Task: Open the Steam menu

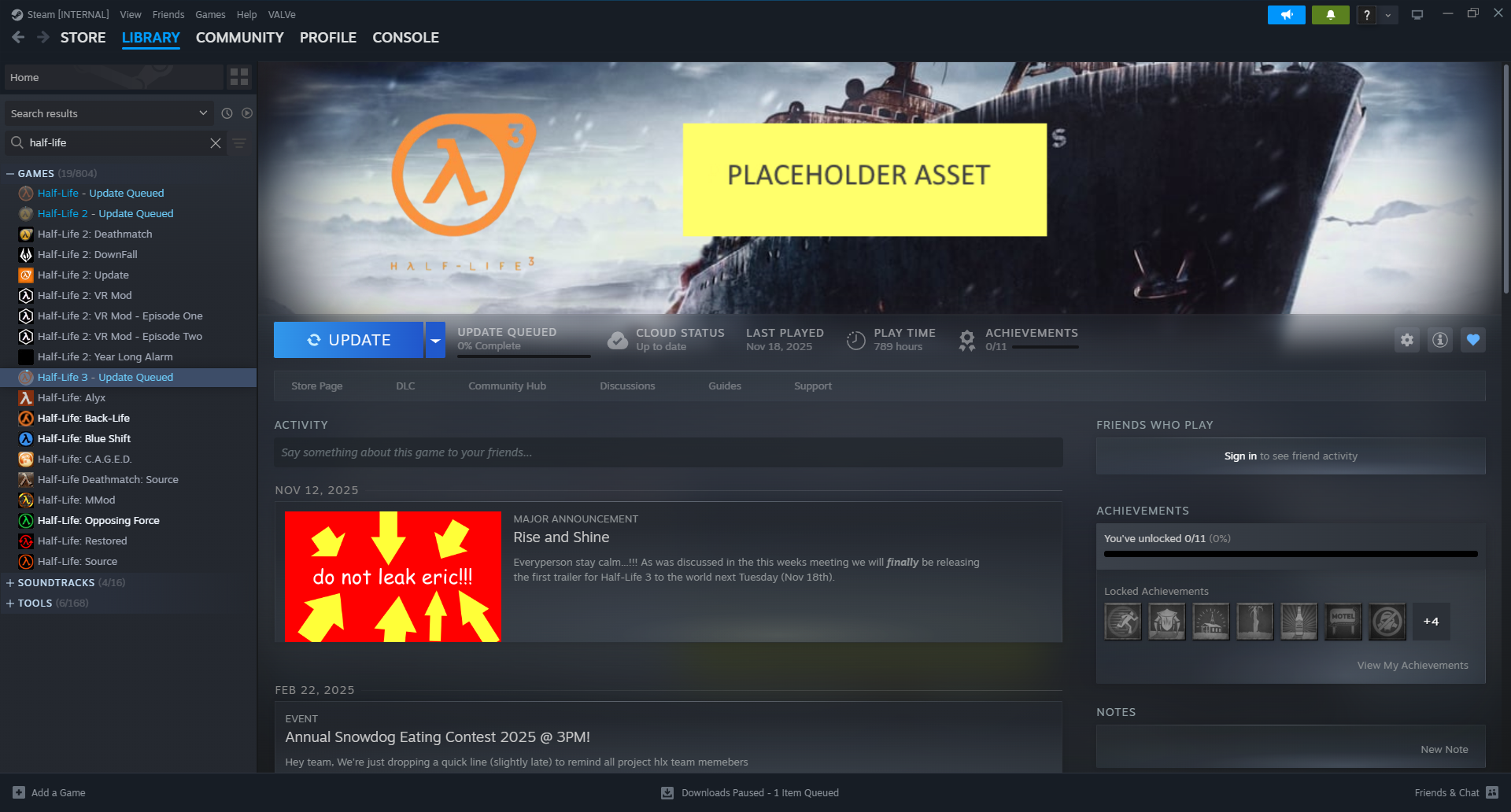Action: (x=60, y=15)
